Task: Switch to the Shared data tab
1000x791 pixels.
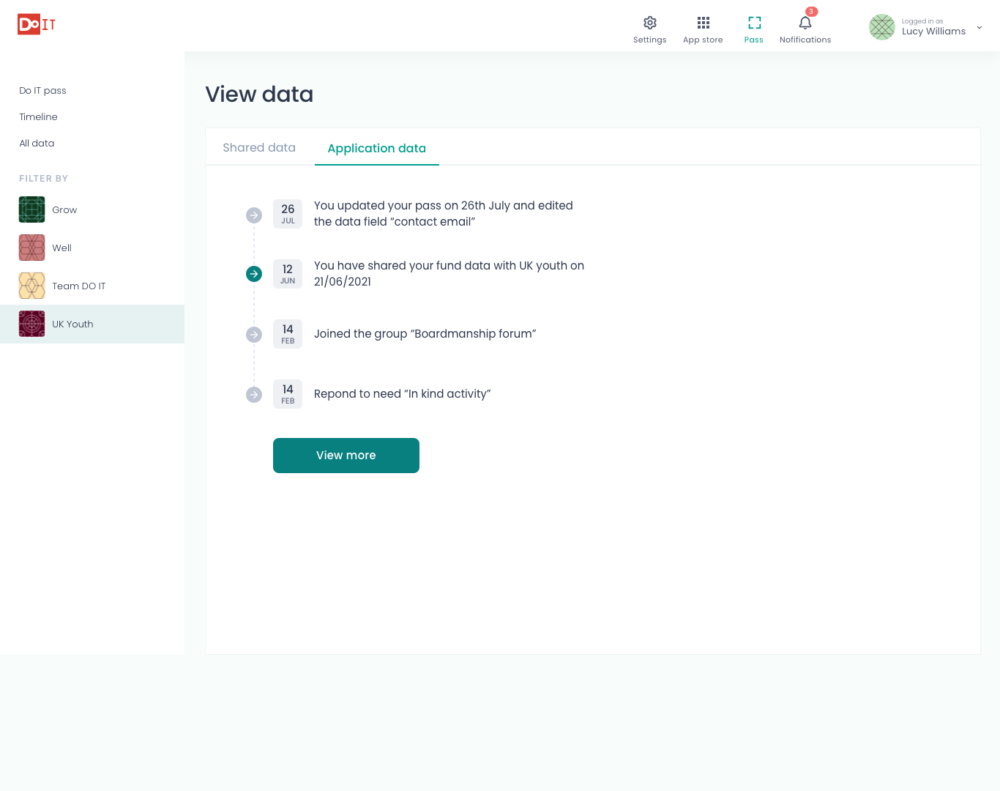Action: [259, 148]
